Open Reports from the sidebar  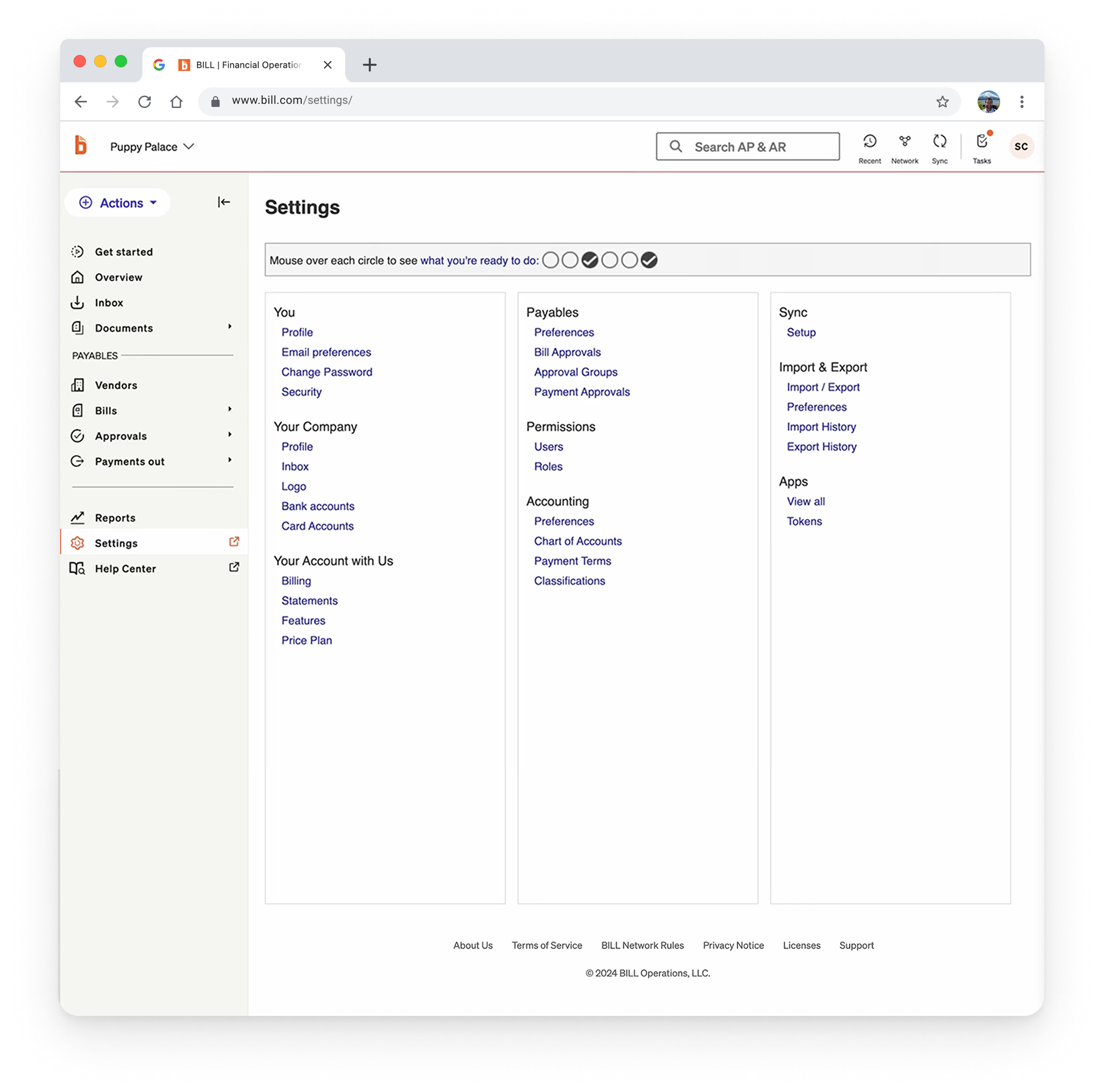pos(115,518)
